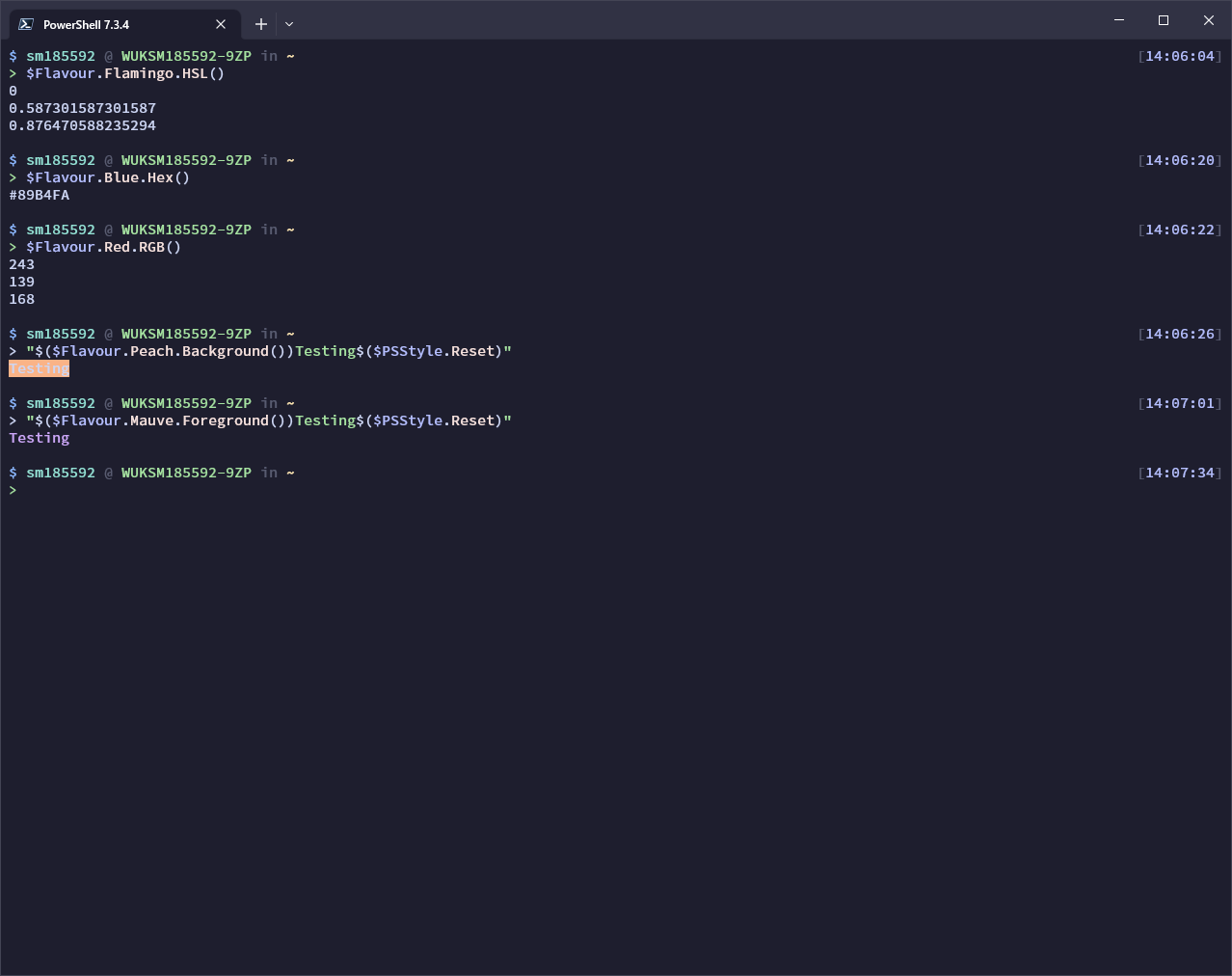The height and width of the screenshot is (976, 1232).
Task: Open a new terminal tab with the plus icon
Action: tap(260, 23)
